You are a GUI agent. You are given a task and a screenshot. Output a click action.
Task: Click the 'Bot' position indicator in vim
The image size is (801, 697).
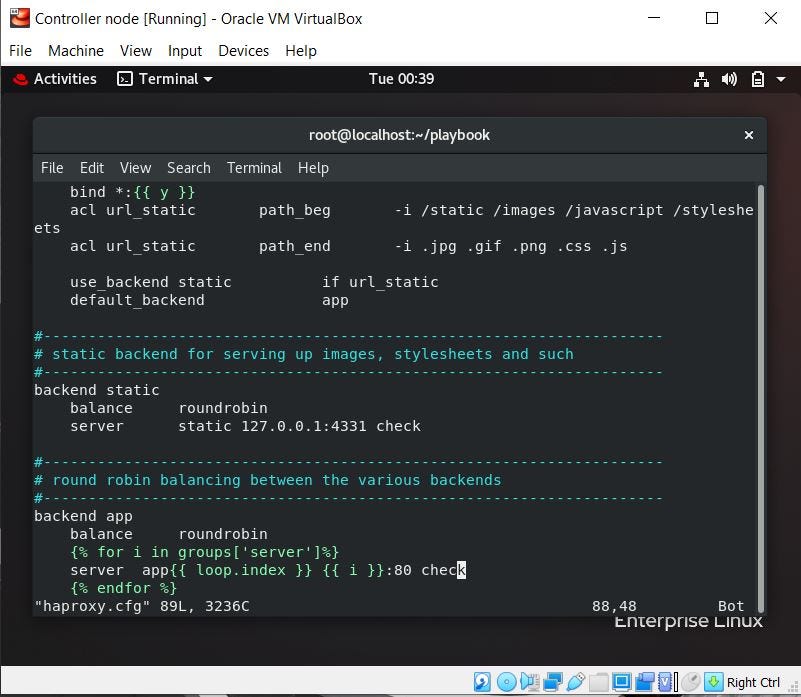pyautogui.click(x=731, y=607)
